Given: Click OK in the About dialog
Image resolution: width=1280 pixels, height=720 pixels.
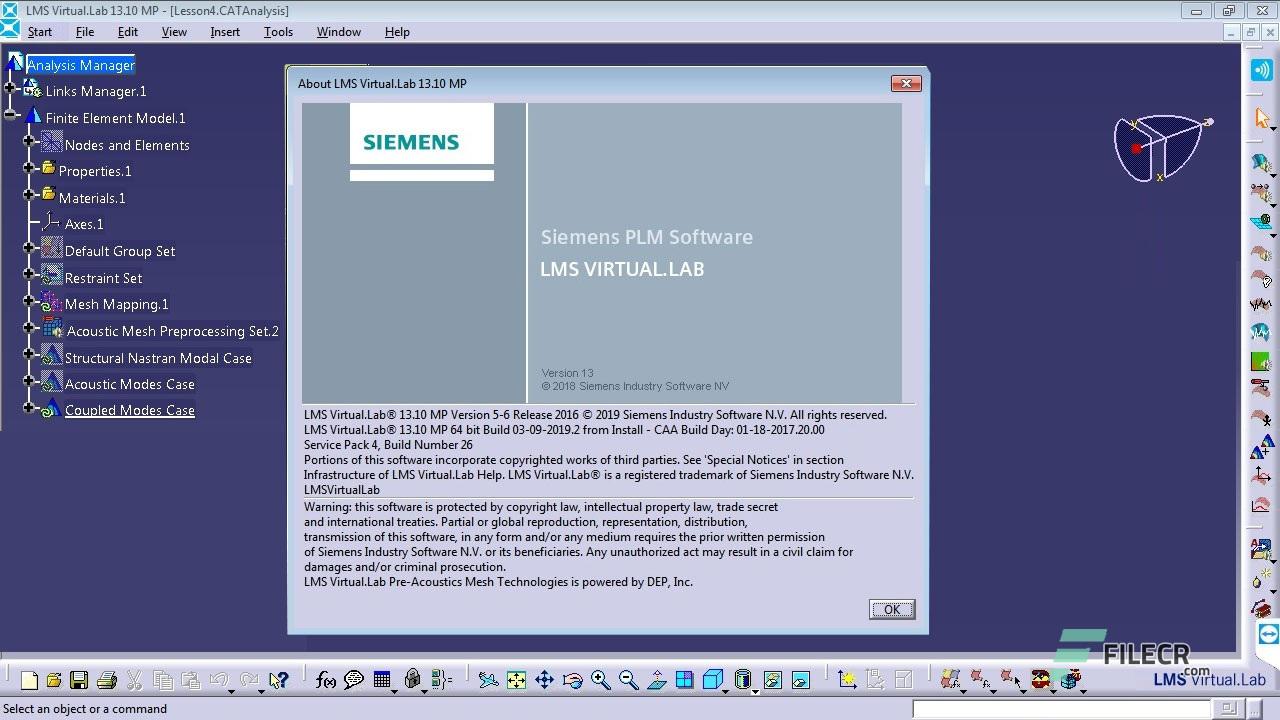Looking at the screenshot, I should (x=892, y=609).
